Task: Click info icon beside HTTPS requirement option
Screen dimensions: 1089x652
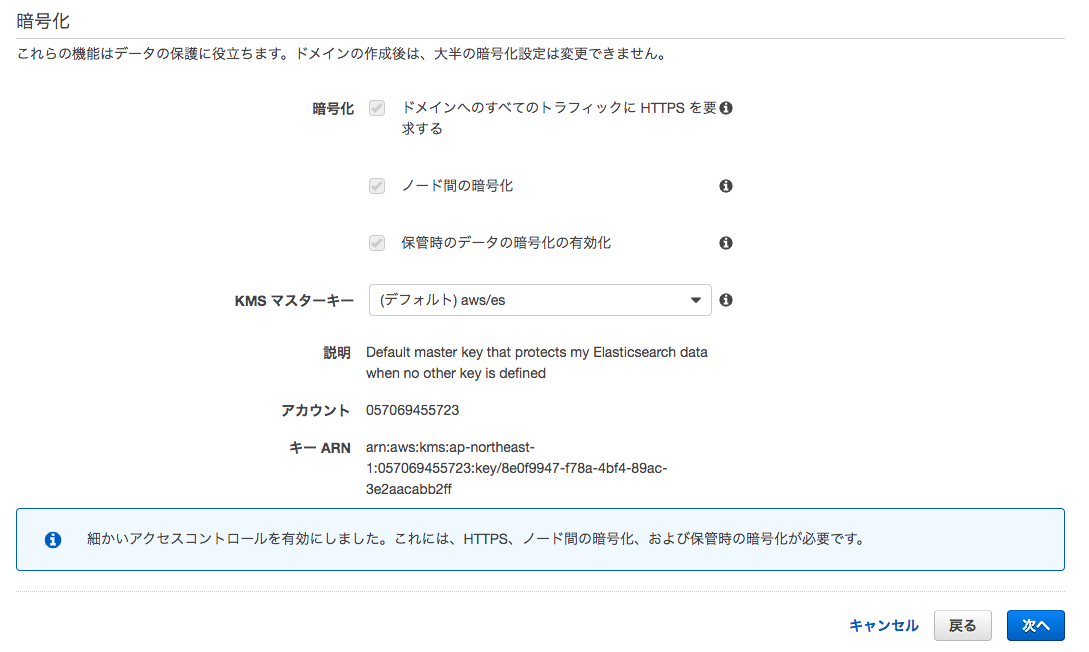Action: click(726, 108)
